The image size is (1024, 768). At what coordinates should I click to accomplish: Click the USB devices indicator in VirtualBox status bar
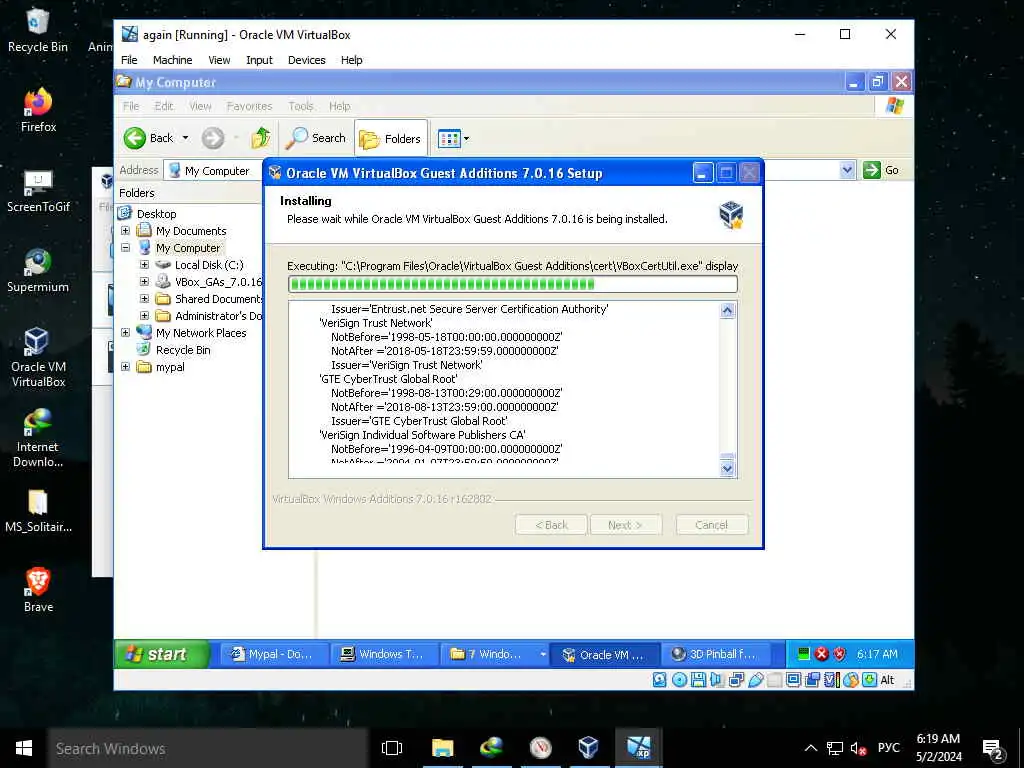tap(756, 680)
